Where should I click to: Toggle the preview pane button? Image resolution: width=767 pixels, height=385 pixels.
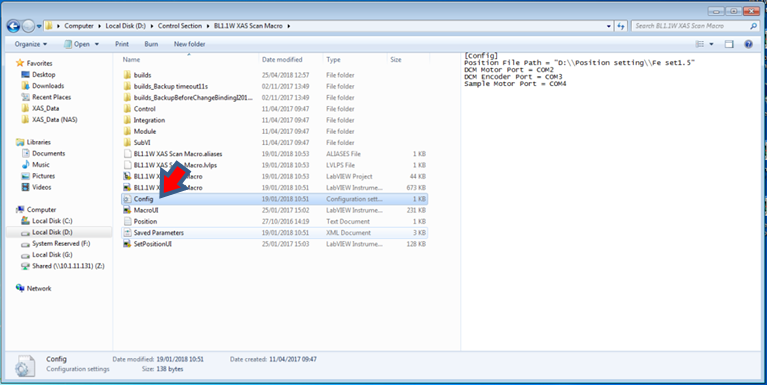point(729,44)
